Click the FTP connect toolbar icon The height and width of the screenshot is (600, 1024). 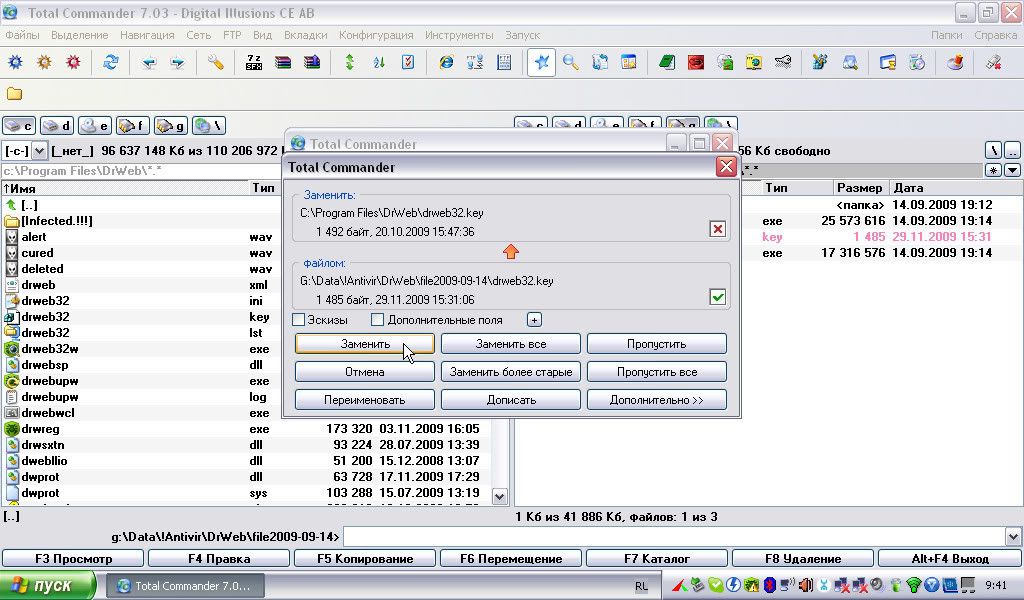475,63
